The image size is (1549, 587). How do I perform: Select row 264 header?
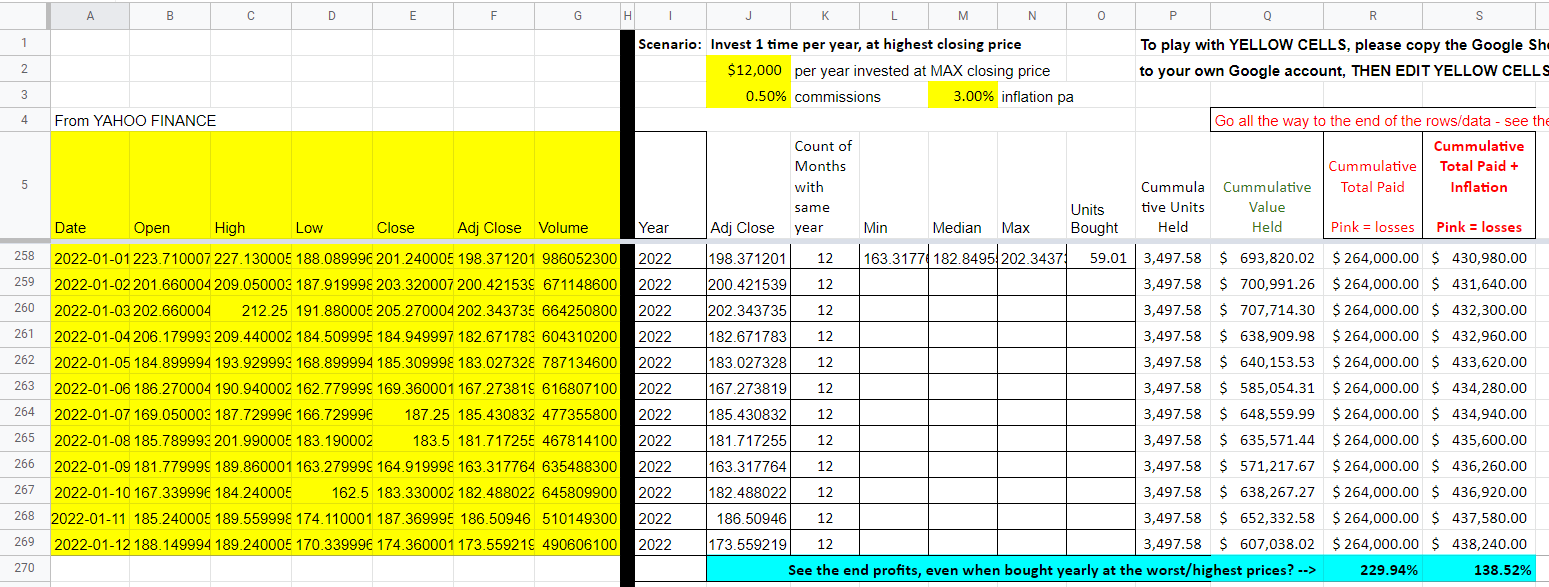pyautogui.click(x=24, y=414)
